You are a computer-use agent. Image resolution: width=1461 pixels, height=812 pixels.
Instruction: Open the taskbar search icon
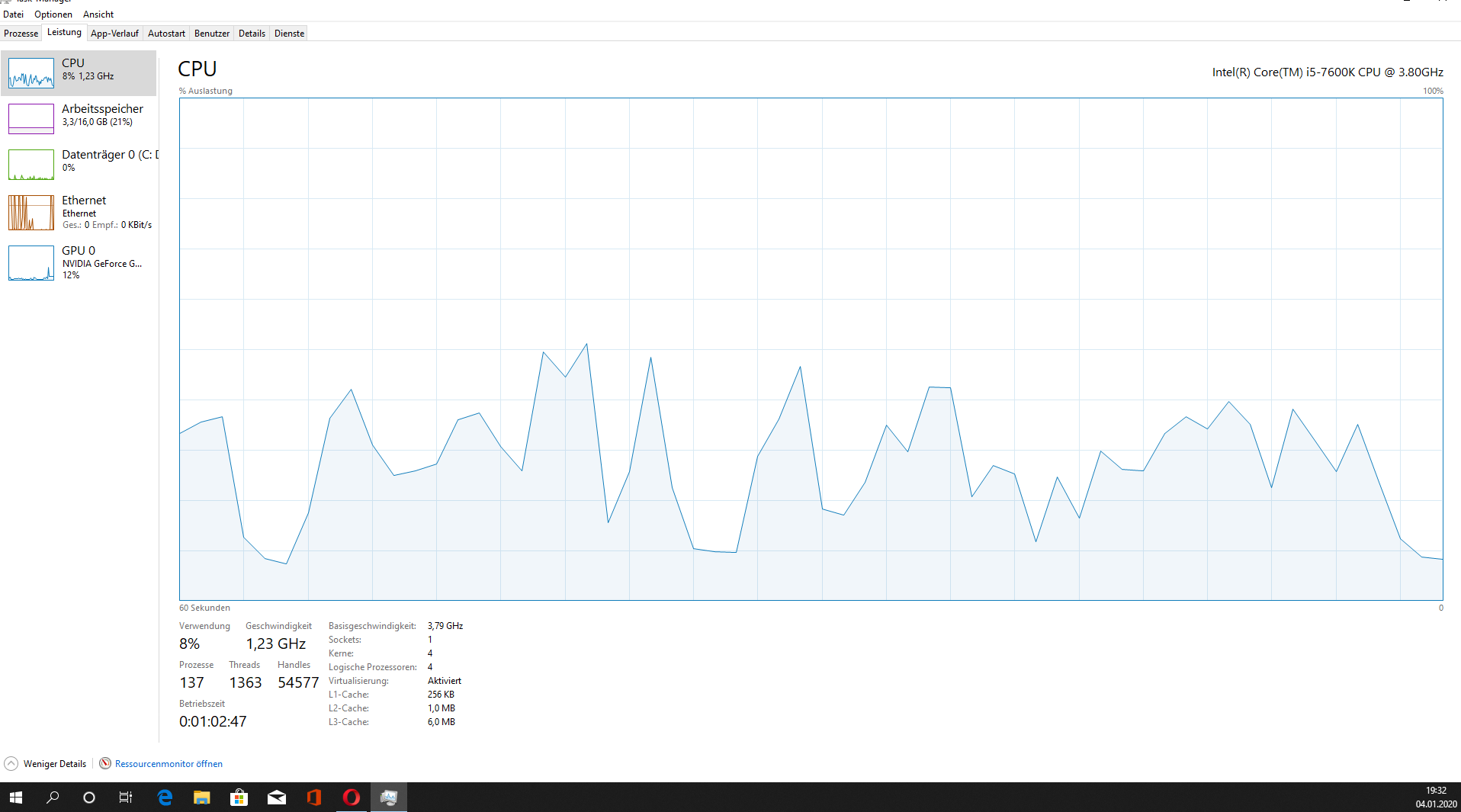(x=53, y=798)
